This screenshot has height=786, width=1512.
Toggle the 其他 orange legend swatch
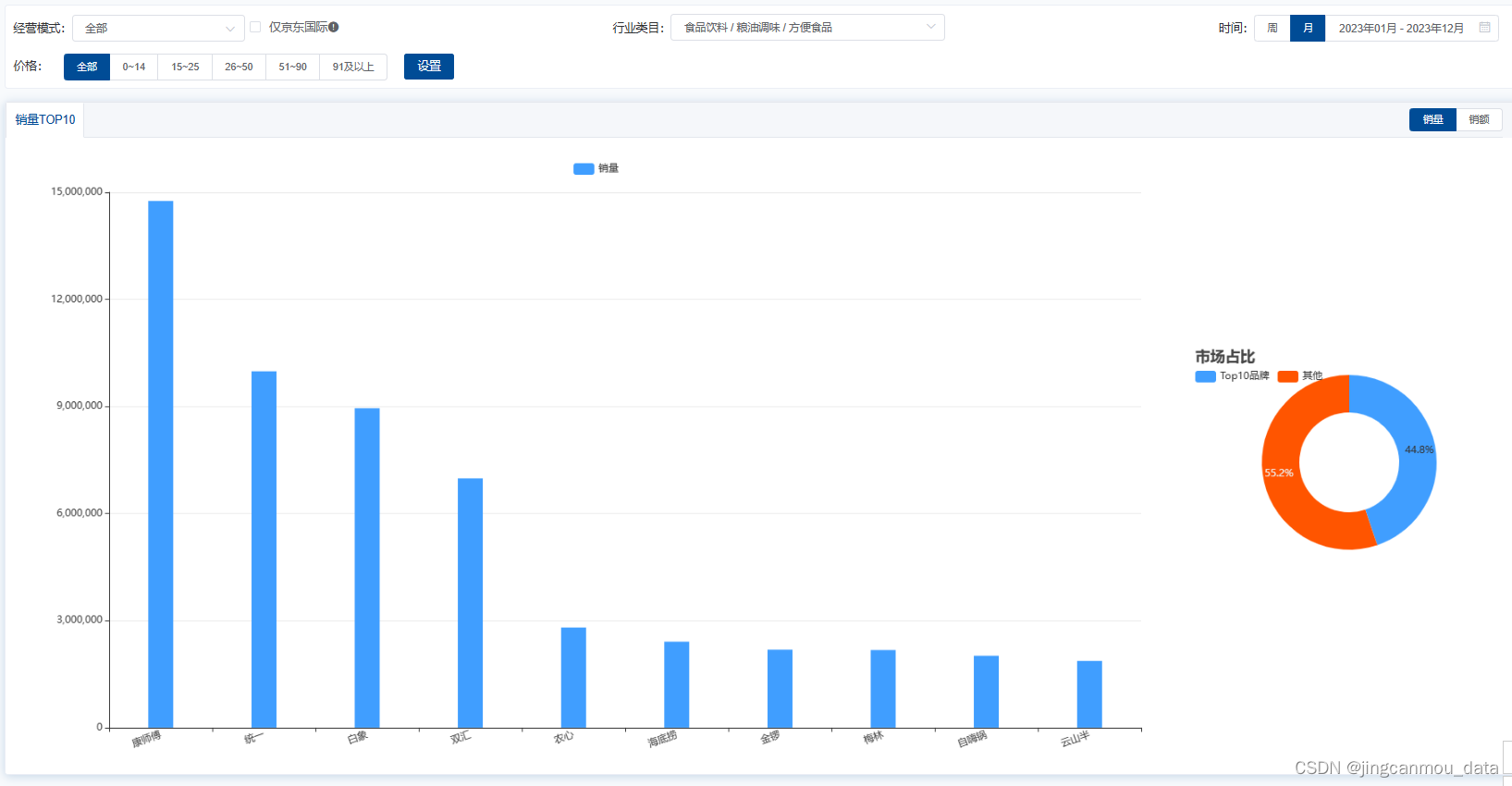(x=1287, y=376)
